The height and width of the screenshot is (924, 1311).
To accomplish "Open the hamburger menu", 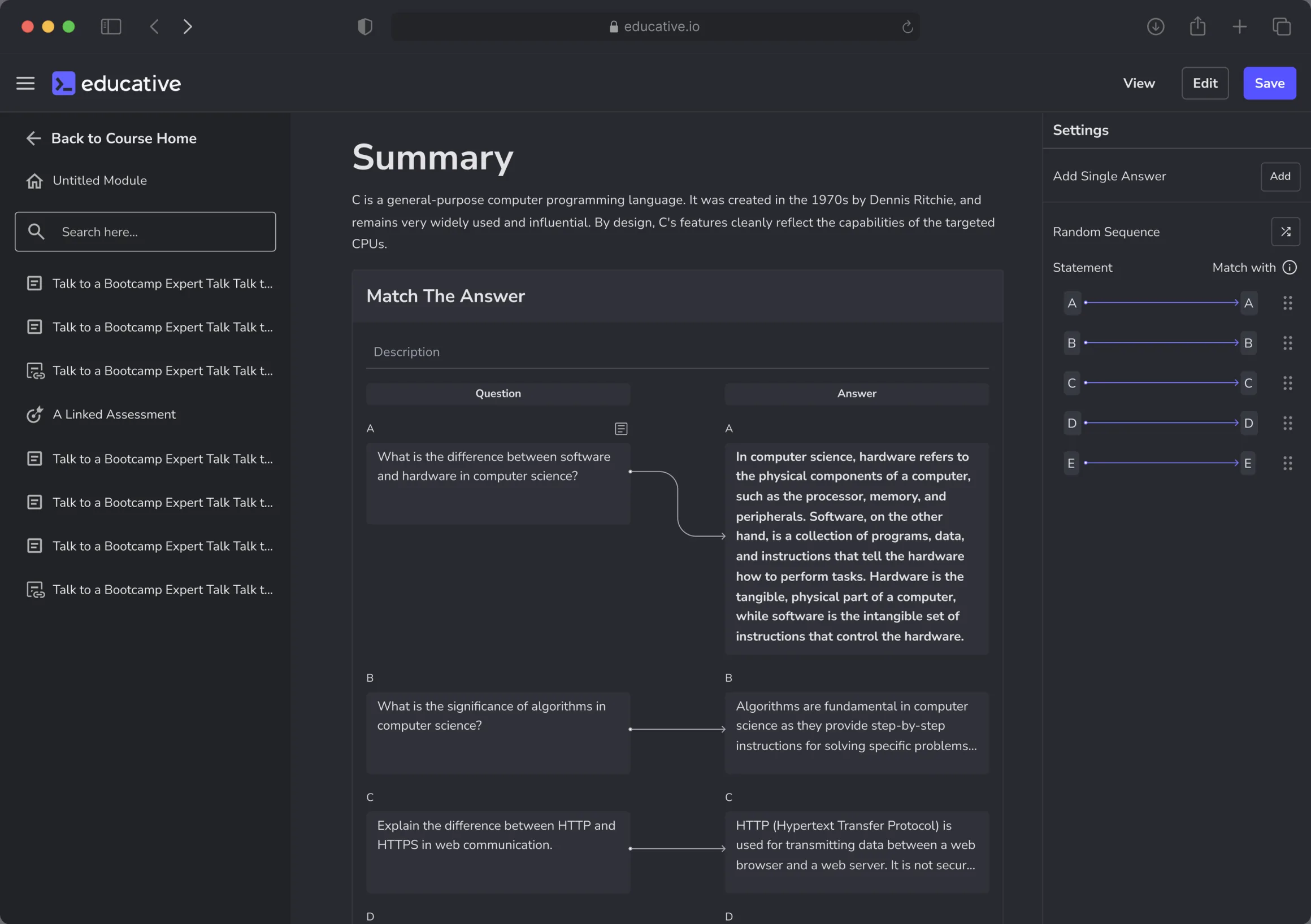I will point(25,84).
